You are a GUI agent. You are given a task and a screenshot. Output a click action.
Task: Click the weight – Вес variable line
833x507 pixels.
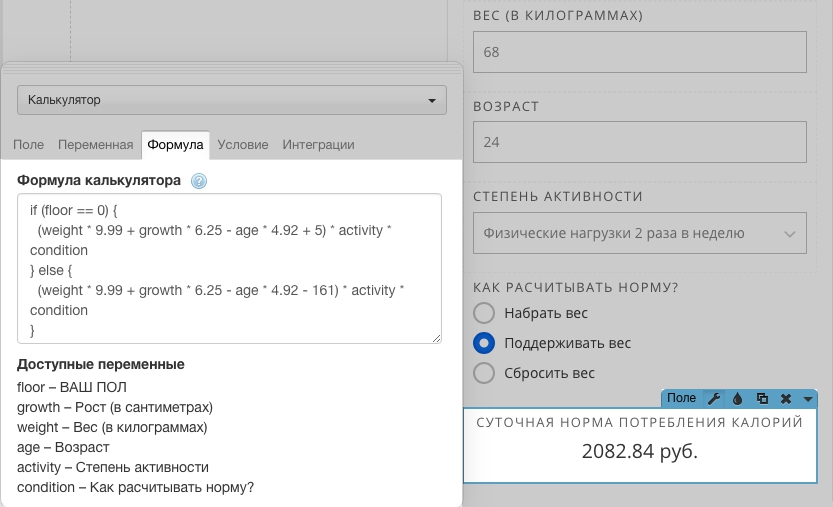pos(112,427)
